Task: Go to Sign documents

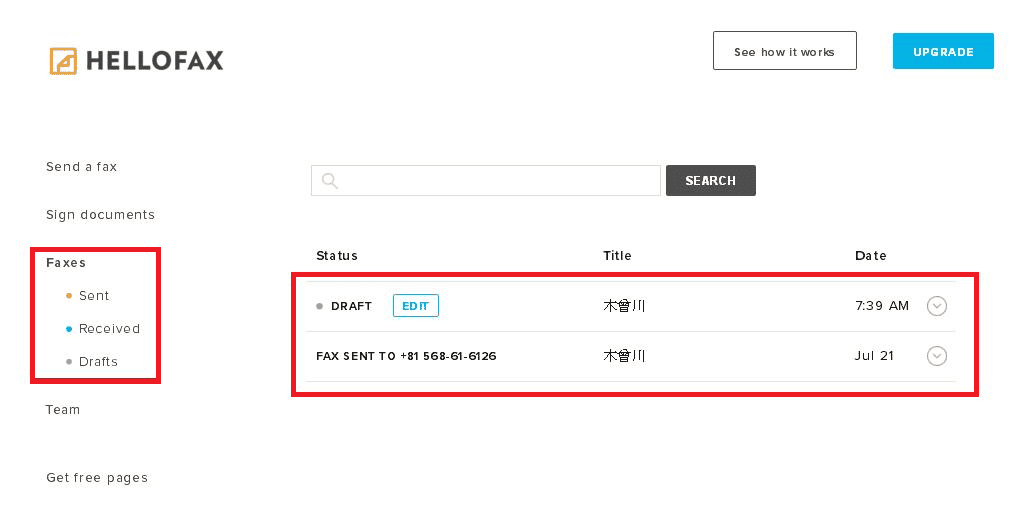Action: [x=100, y=215]
